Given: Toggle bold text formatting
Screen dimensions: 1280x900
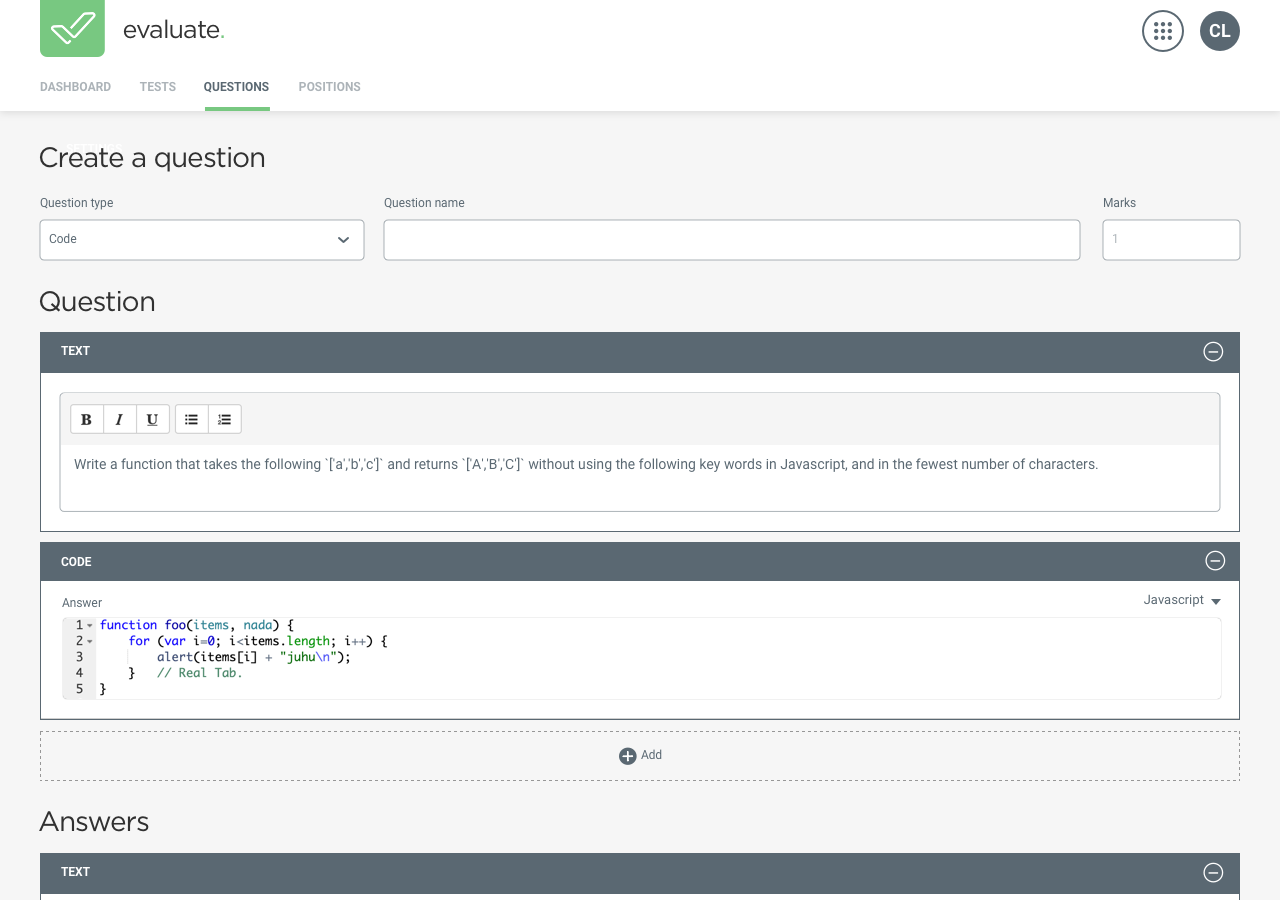Looking at the screenshot, I should pyautogui.click(x=87, y=419).
